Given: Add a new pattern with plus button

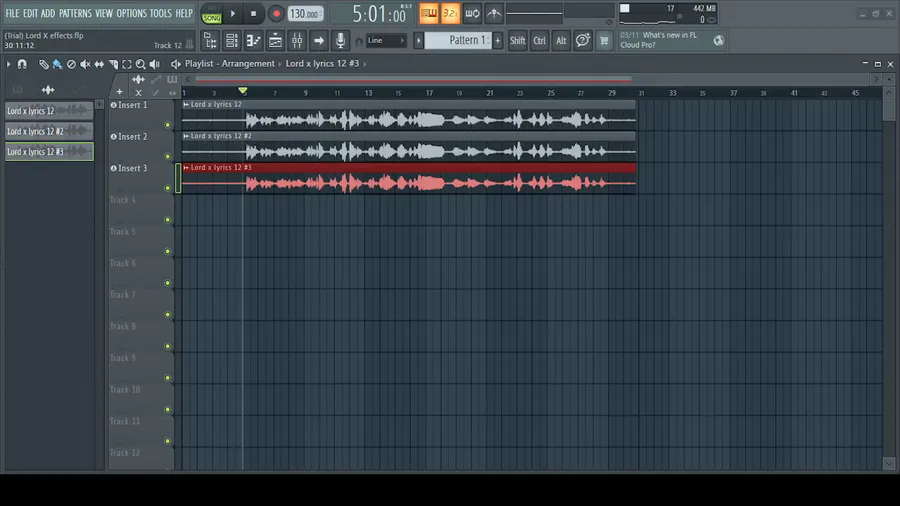Looking at the screenshot, I should [x=498, y=41].
